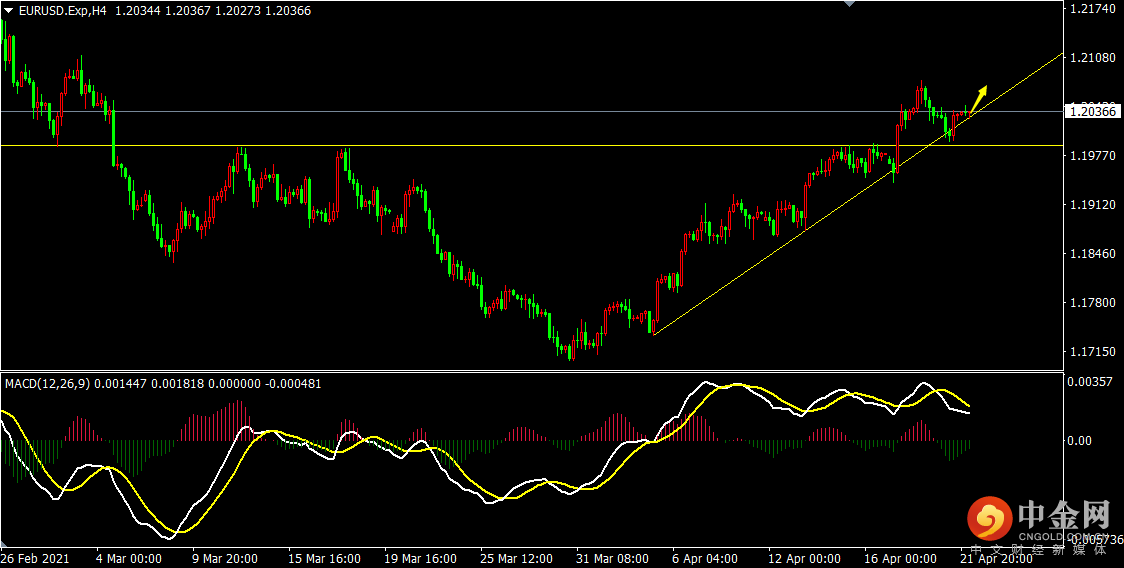Click the 26 Feb 2021 date label
1124x568 pixels.
tap(35, 559)
